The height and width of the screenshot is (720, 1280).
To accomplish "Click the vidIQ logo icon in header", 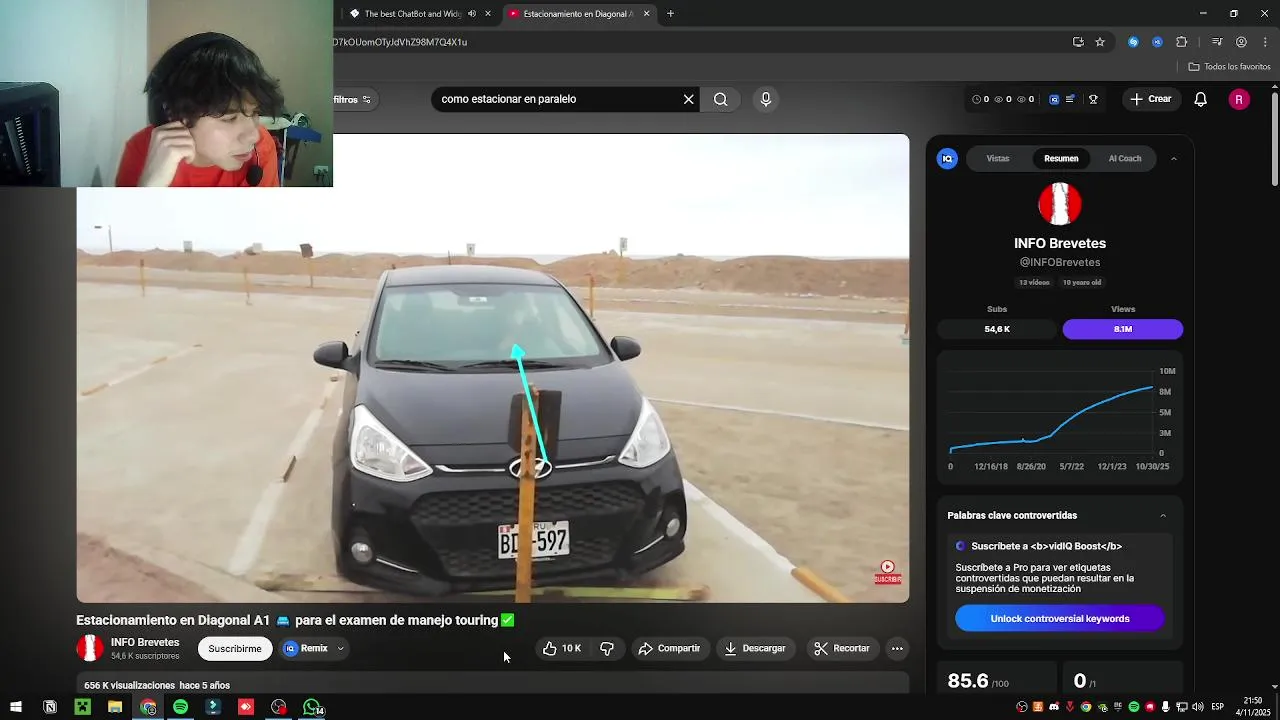I will (1054, 99).
